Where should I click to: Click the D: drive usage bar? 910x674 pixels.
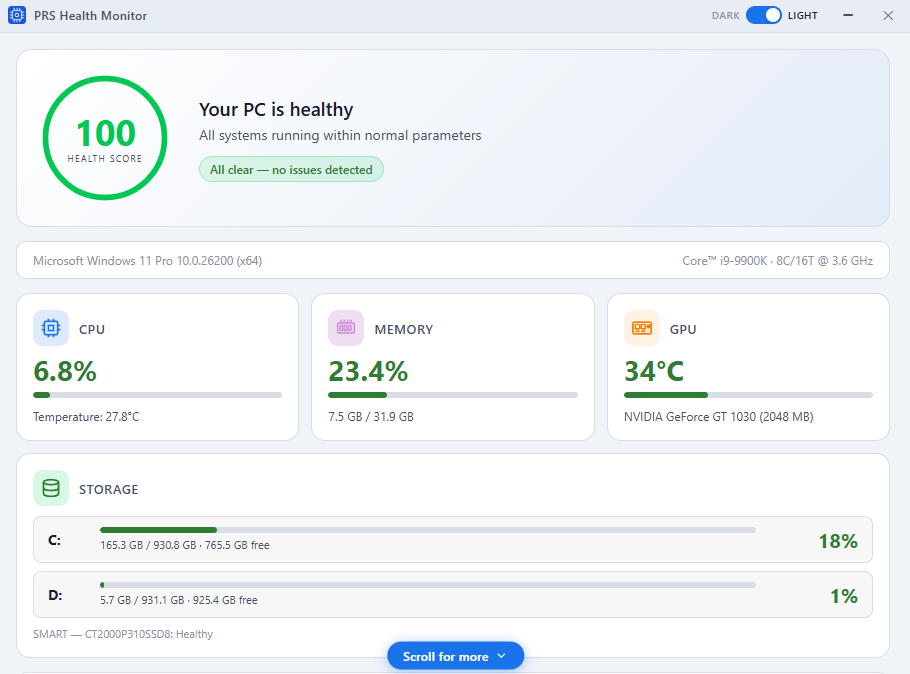428,585
